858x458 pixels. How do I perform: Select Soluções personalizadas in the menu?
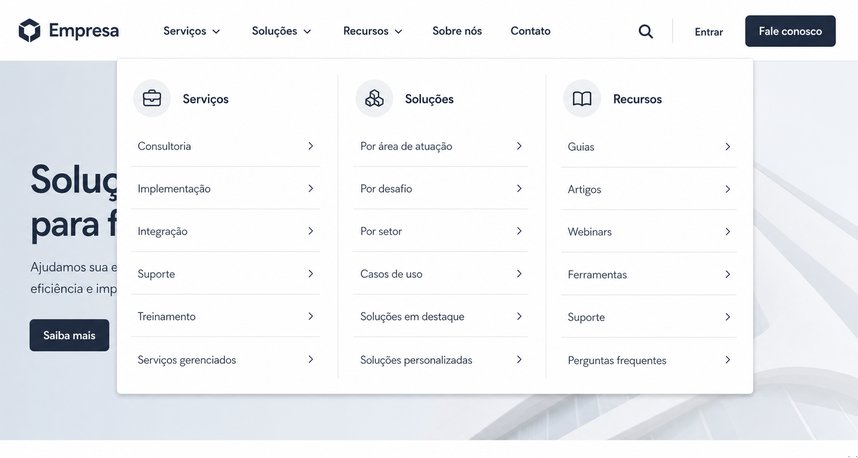tap(440, 360)
